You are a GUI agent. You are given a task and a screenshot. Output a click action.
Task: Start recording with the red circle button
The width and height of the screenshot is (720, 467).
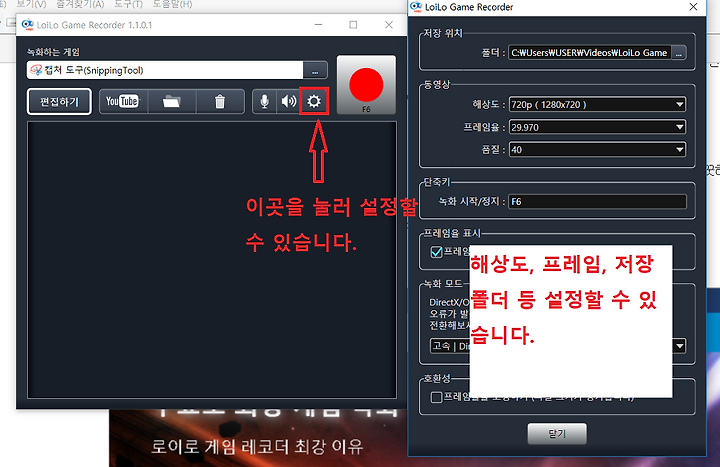tap(366, 85)
